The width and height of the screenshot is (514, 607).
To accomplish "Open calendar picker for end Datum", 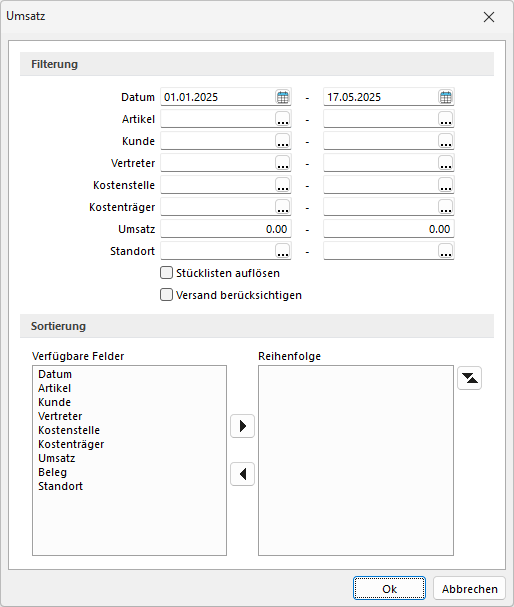I will click(x=446, y=97).
